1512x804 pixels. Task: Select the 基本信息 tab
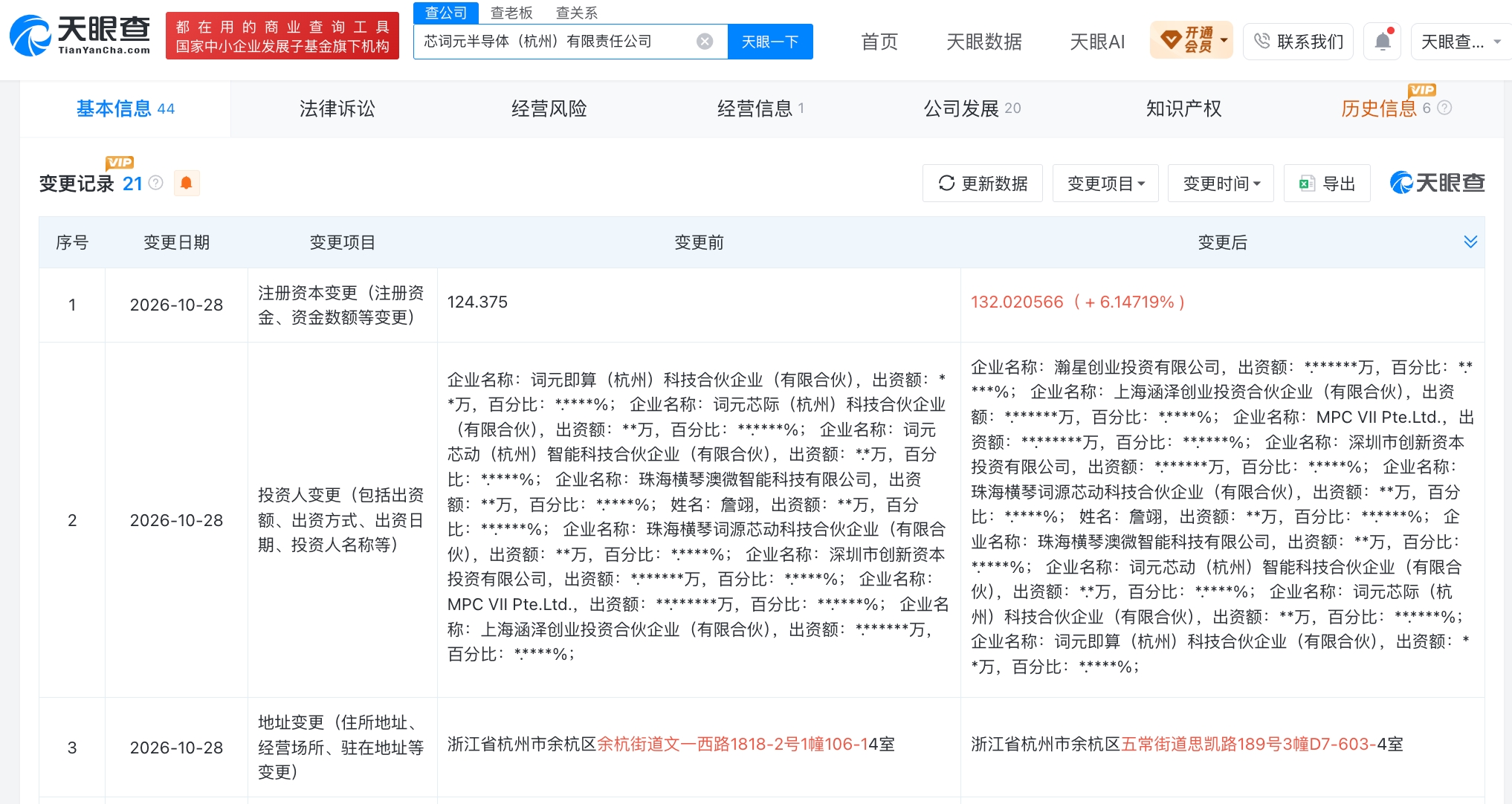(125, 109)
